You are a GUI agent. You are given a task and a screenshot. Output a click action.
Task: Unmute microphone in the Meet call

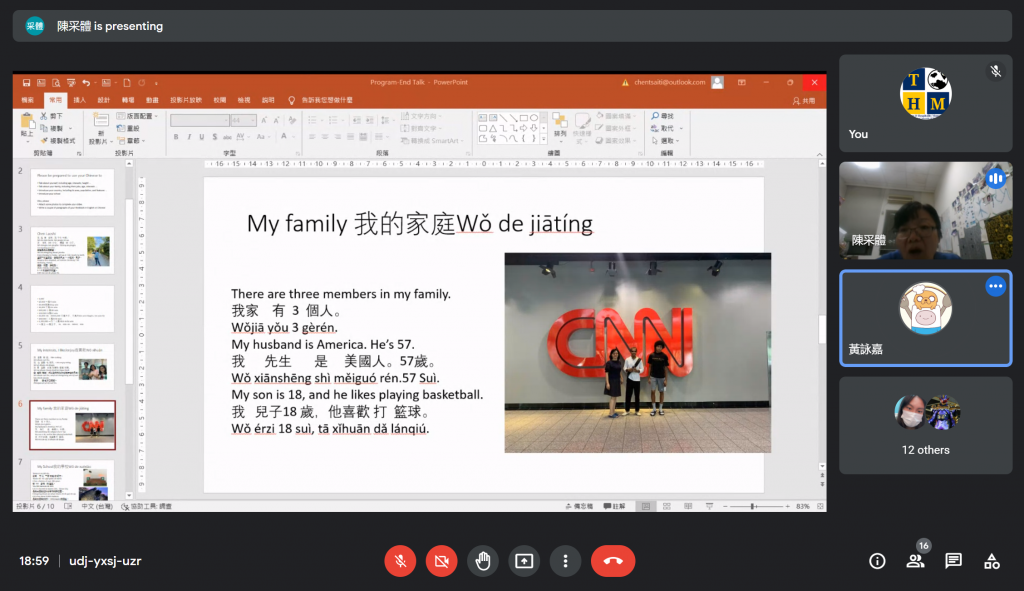[400, 561]
